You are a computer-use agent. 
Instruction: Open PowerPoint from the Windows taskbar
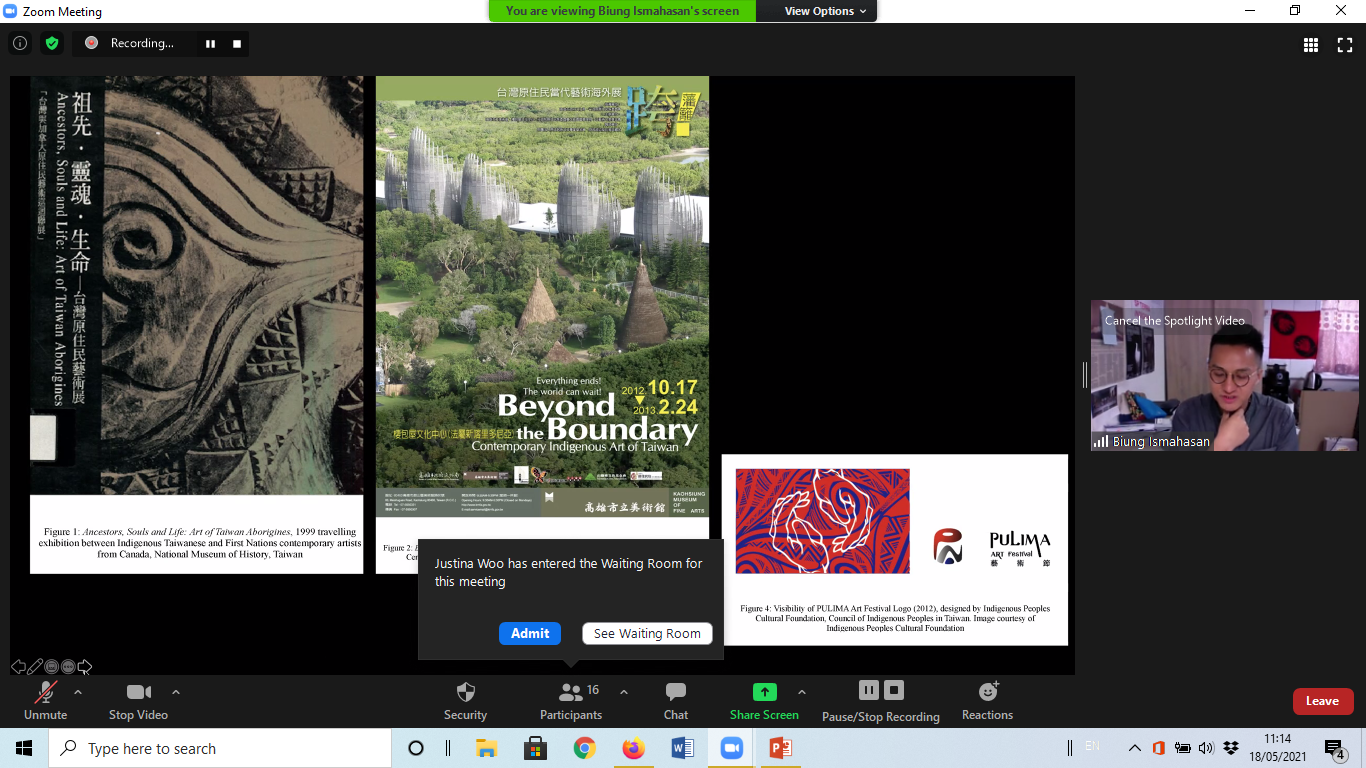pyautogui.click(x=780, y=748)
